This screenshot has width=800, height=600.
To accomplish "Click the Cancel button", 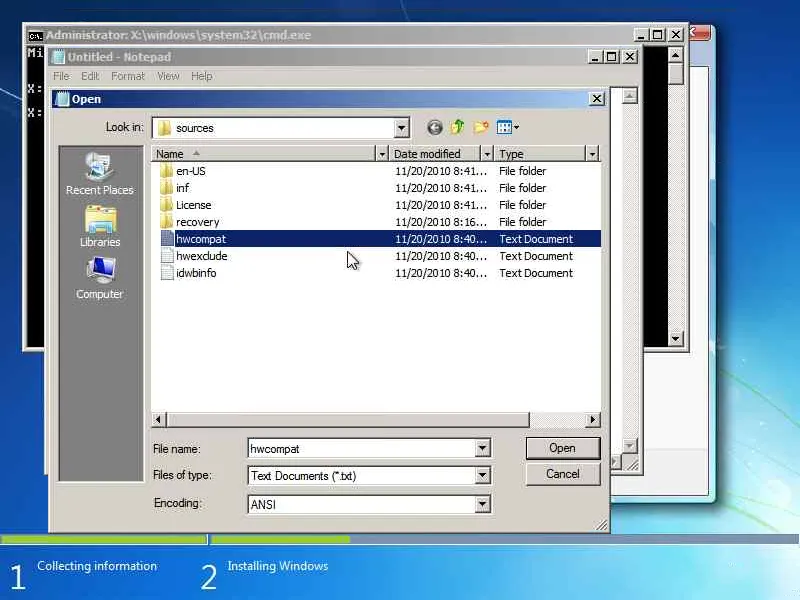I will coord(563,474).
